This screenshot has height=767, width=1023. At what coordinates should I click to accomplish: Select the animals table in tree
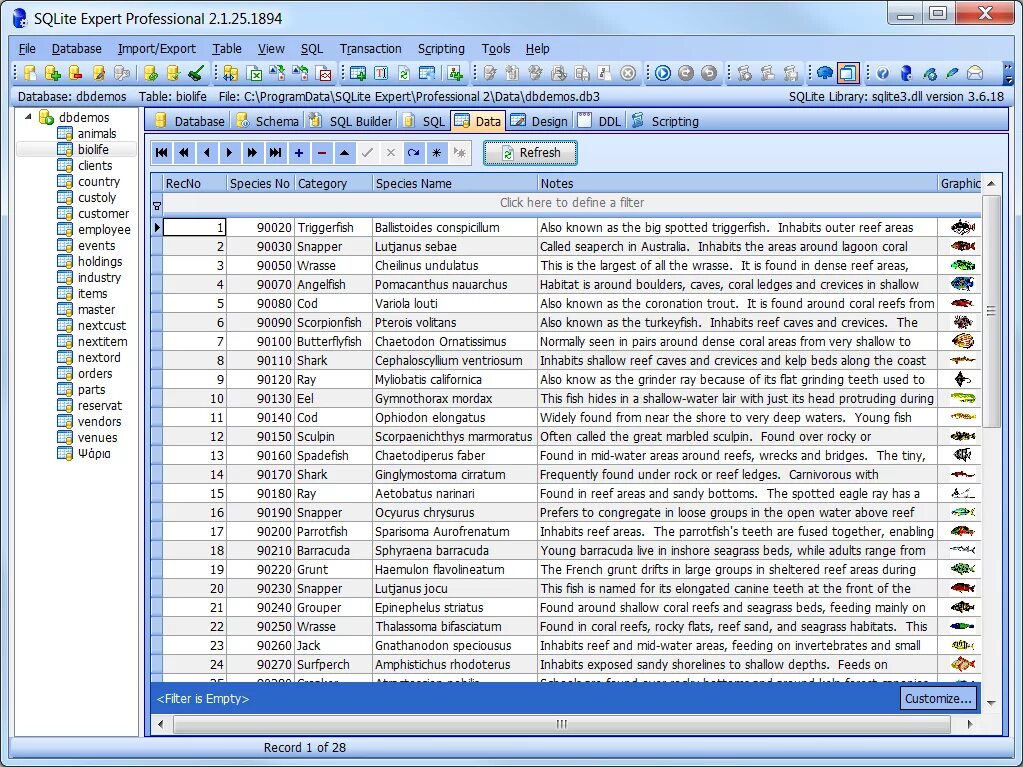coord(97,134)
